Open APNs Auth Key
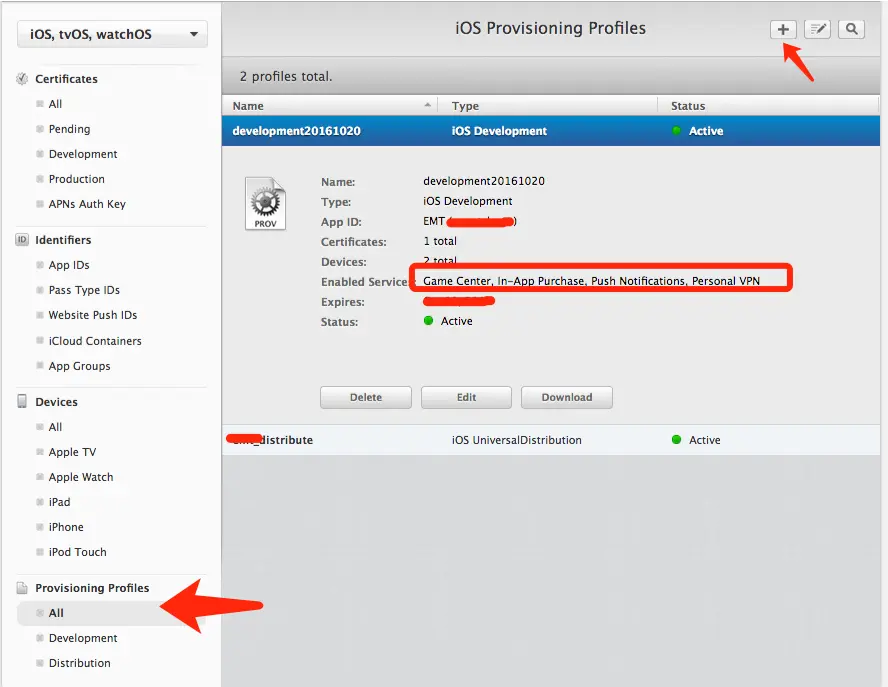888x687 pixels. click(x=87, y=204)
